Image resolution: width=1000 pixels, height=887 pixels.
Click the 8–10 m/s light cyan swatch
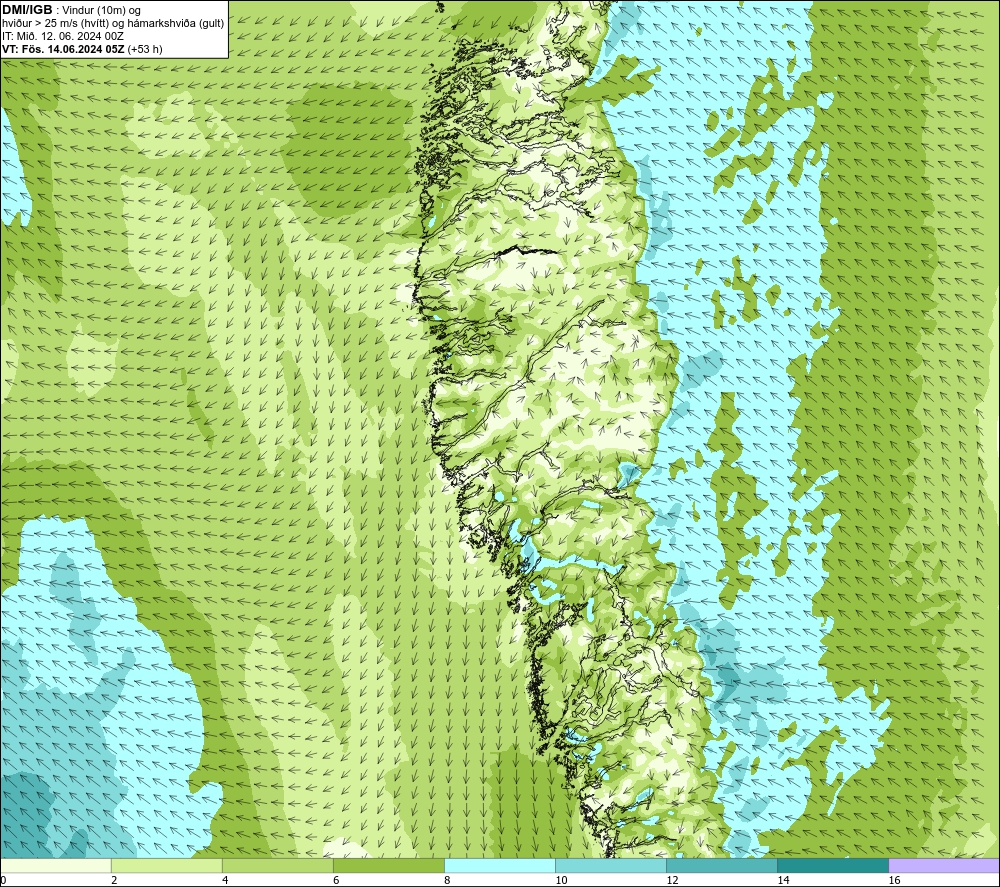point(499,865)
